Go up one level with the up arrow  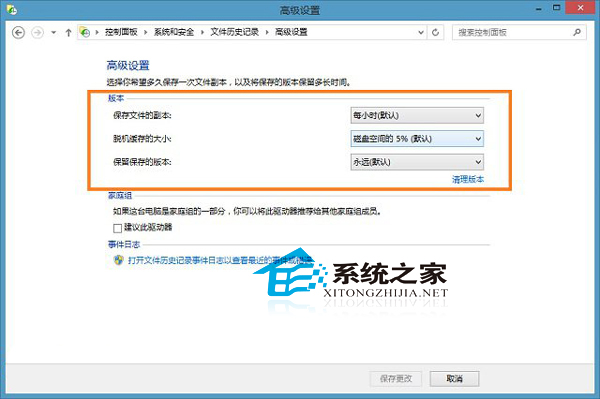coord(68,33)
